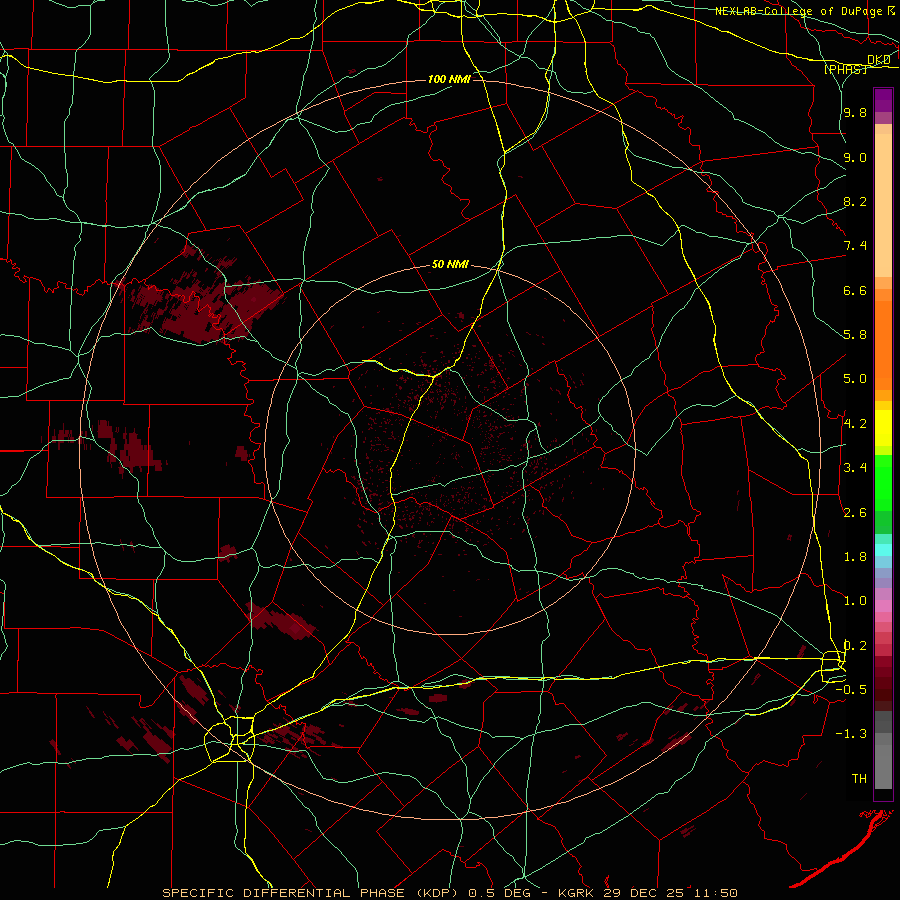Click the 0.2 value on the scale

(855, 646)
